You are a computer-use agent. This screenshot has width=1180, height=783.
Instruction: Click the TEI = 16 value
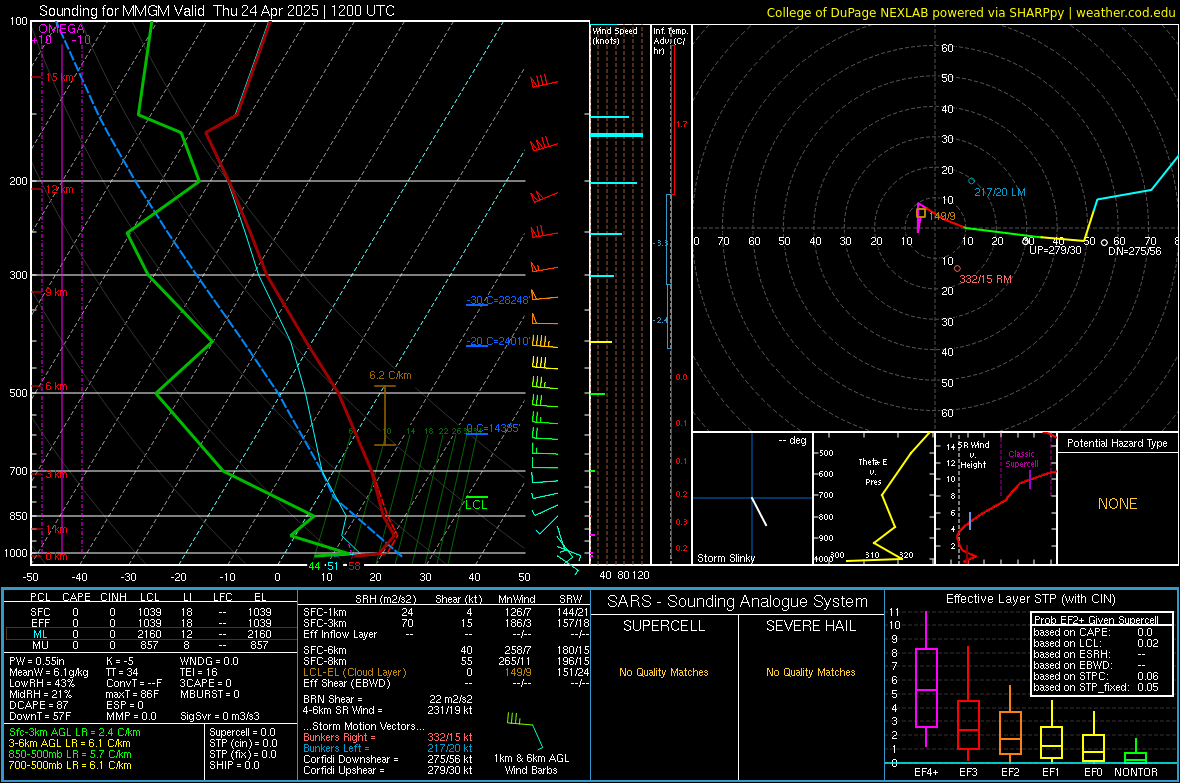click(198, 672)
